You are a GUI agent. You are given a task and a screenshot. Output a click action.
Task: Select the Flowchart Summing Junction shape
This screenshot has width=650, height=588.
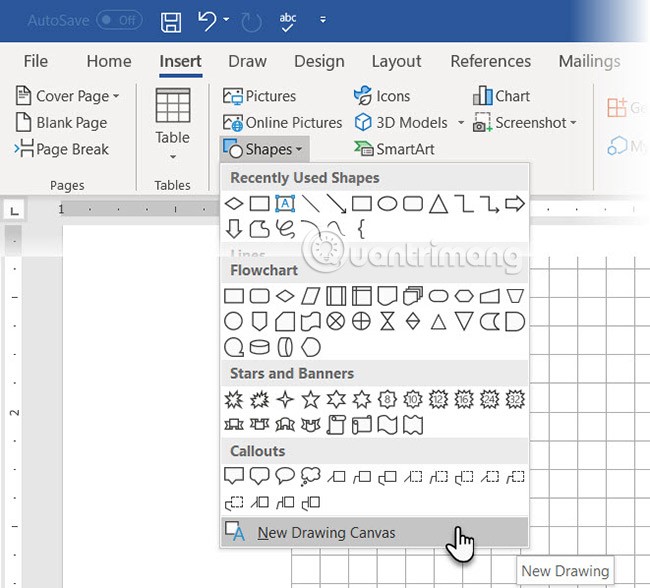point(336,321)
